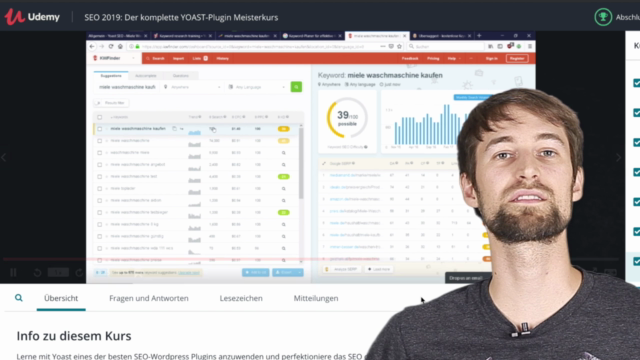Open the Export button dropdown arrow
Viewport: 640px width, 360px height.
[x=300, y=272]
